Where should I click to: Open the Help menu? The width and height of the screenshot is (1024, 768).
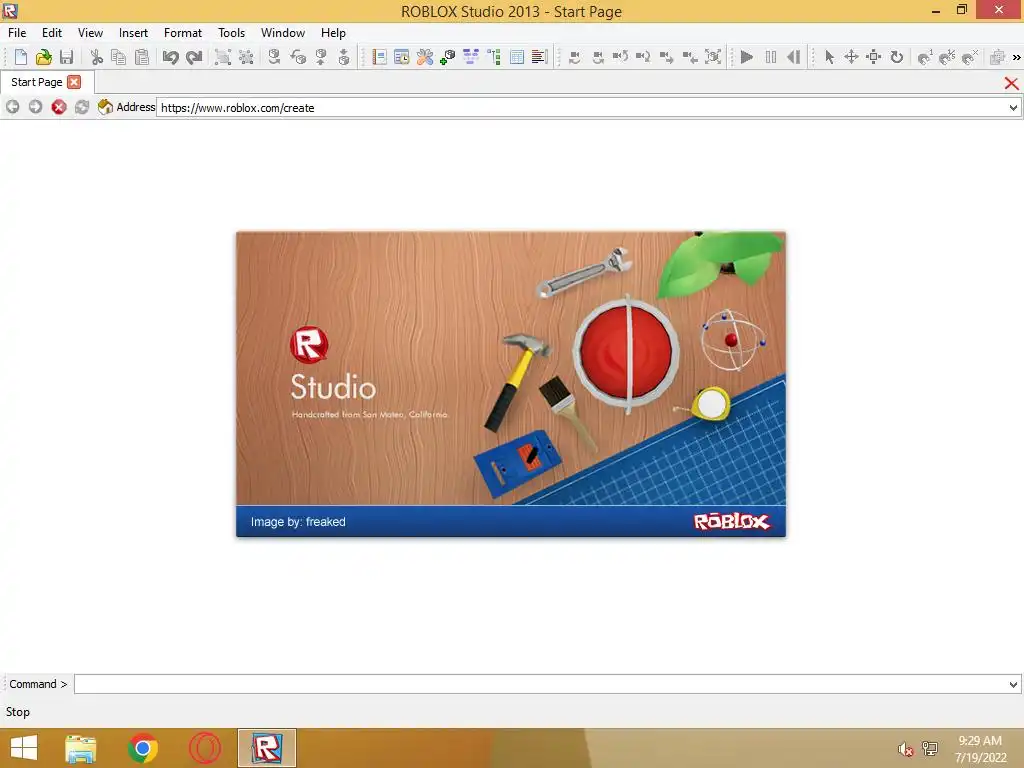[x=333, y=33]
